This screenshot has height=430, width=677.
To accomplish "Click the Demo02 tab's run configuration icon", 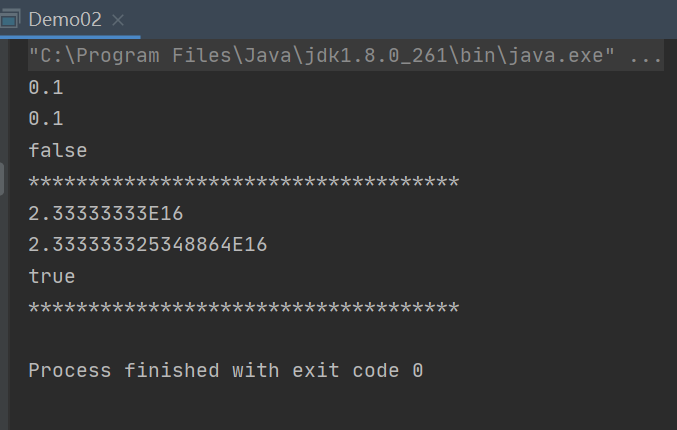I will pos(13,19).
